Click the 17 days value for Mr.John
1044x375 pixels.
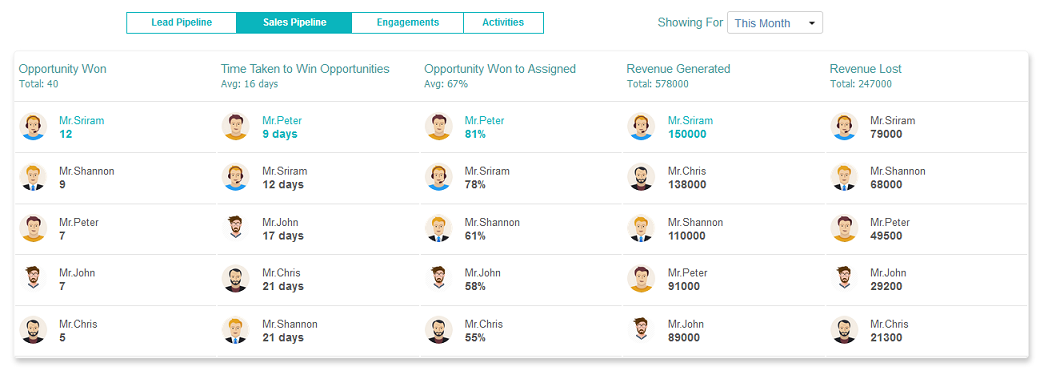pos(282,236)
